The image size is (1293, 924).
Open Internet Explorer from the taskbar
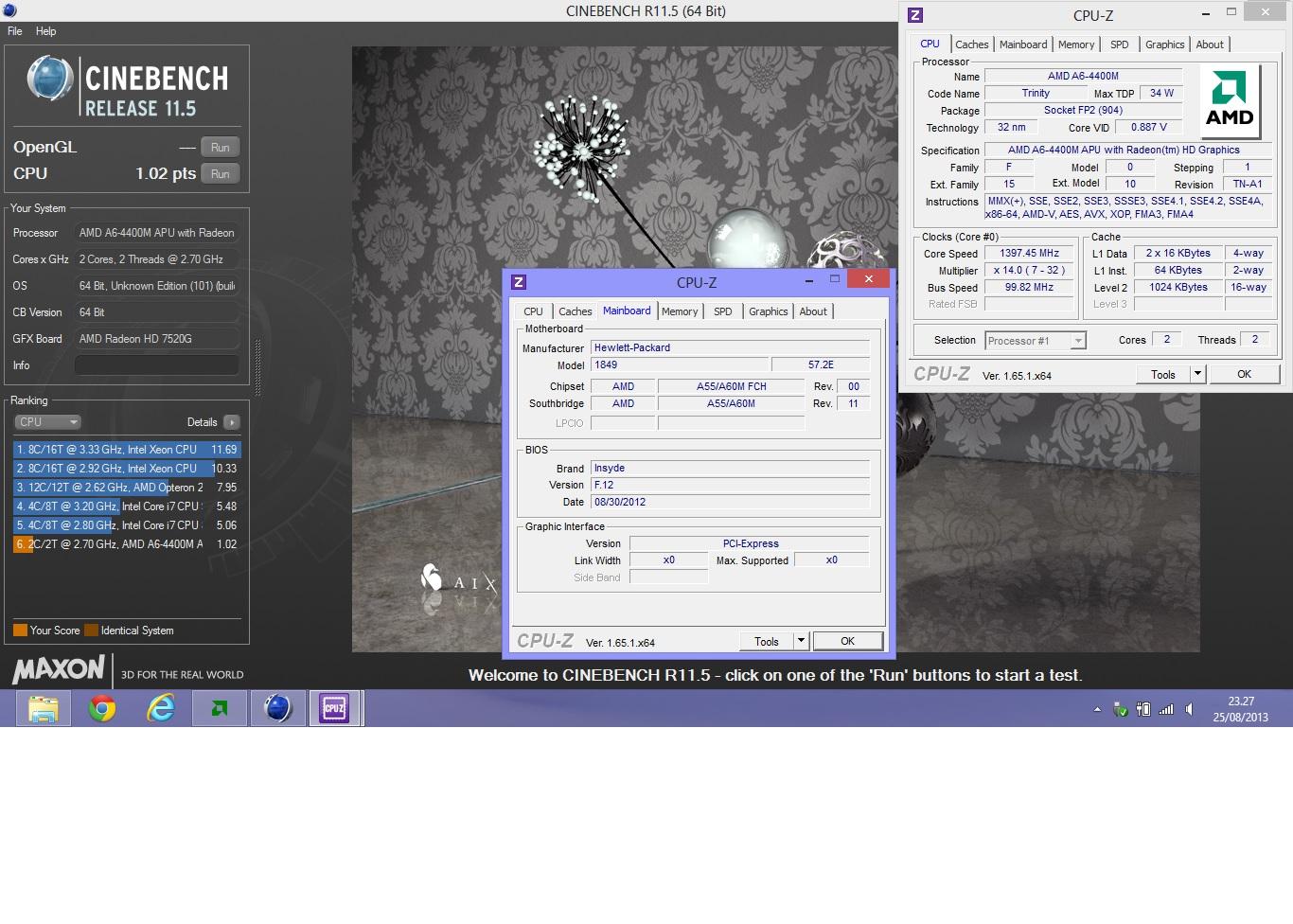tap(161, 708)
